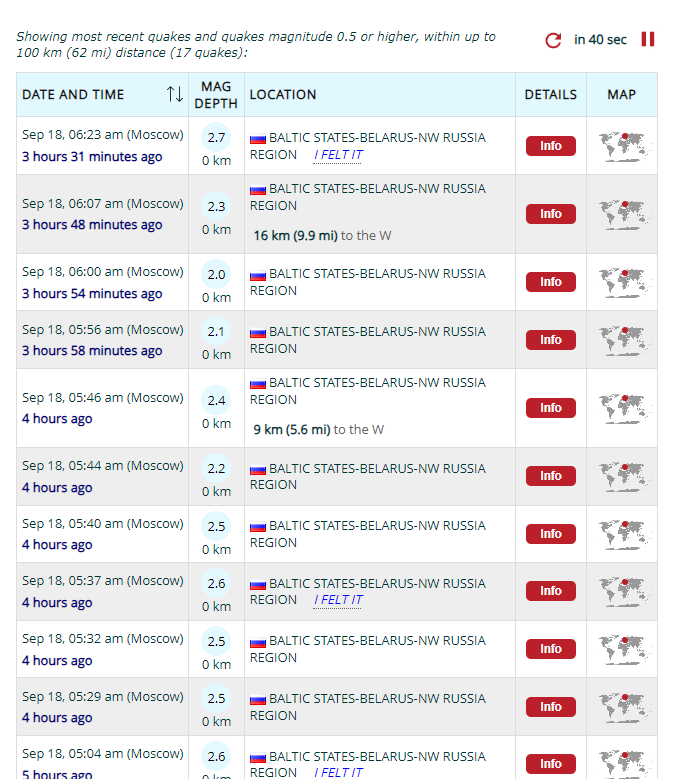Click Russian flag icon in 06:23 row
674x779 pixels.
point(257,138)
